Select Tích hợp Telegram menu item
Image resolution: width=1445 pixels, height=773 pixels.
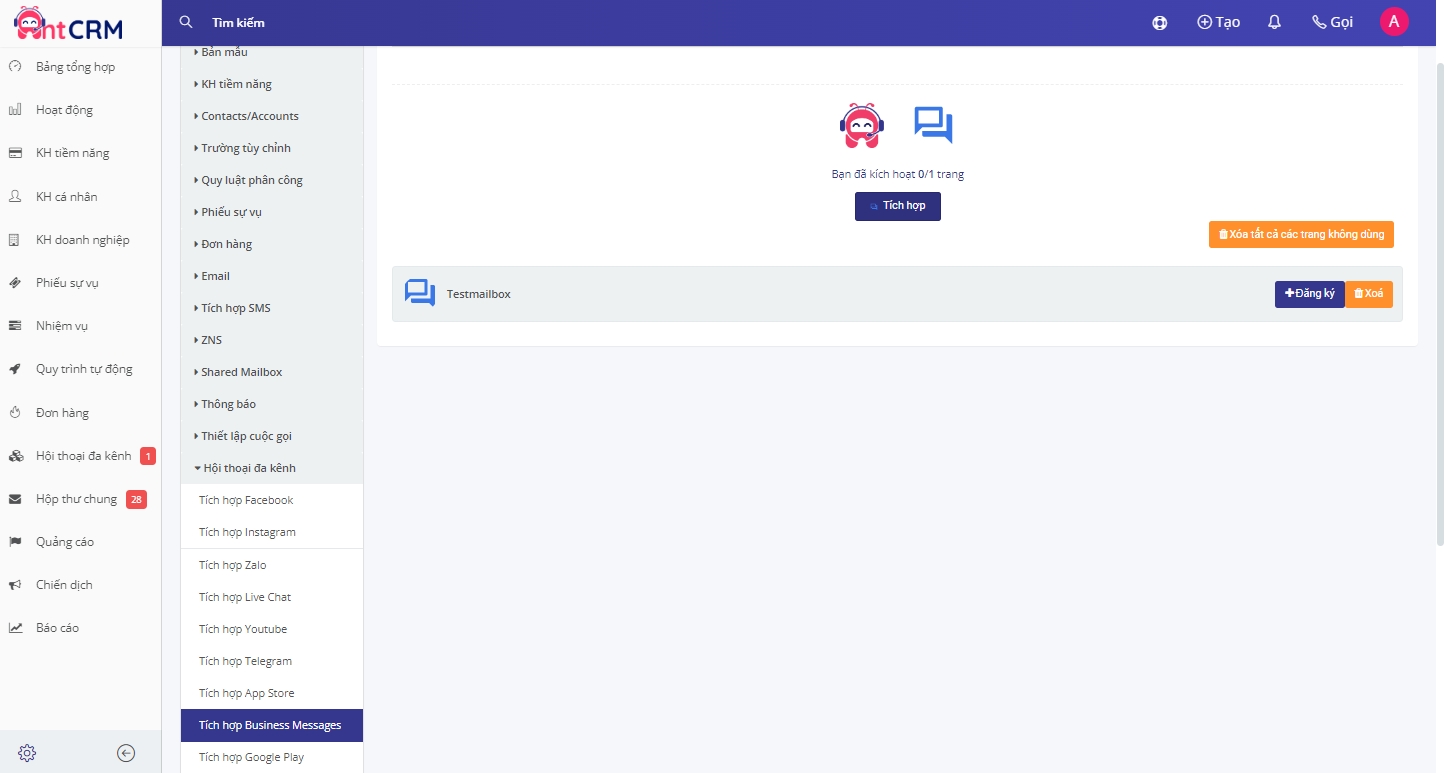(245, 661)
